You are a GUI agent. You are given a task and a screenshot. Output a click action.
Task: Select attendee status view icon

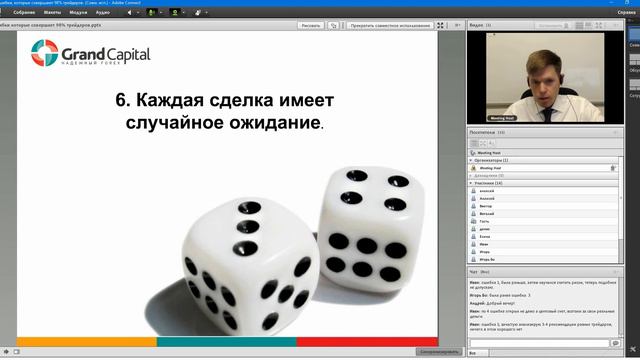[x=491, y=143]
